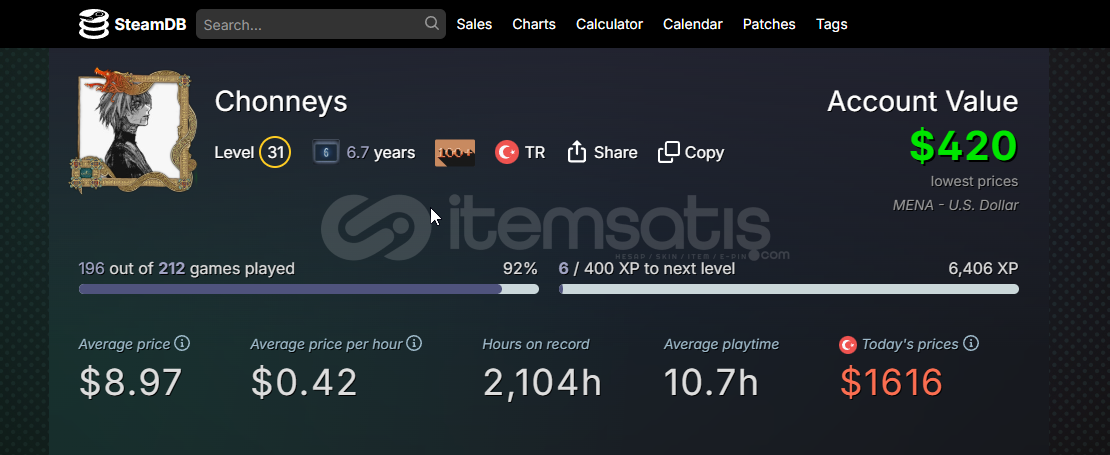This screenshot has width=1110, height=455.
Task: Click the 6,406 XP total text
Action: pyautogui.click(x=983, y=269)
